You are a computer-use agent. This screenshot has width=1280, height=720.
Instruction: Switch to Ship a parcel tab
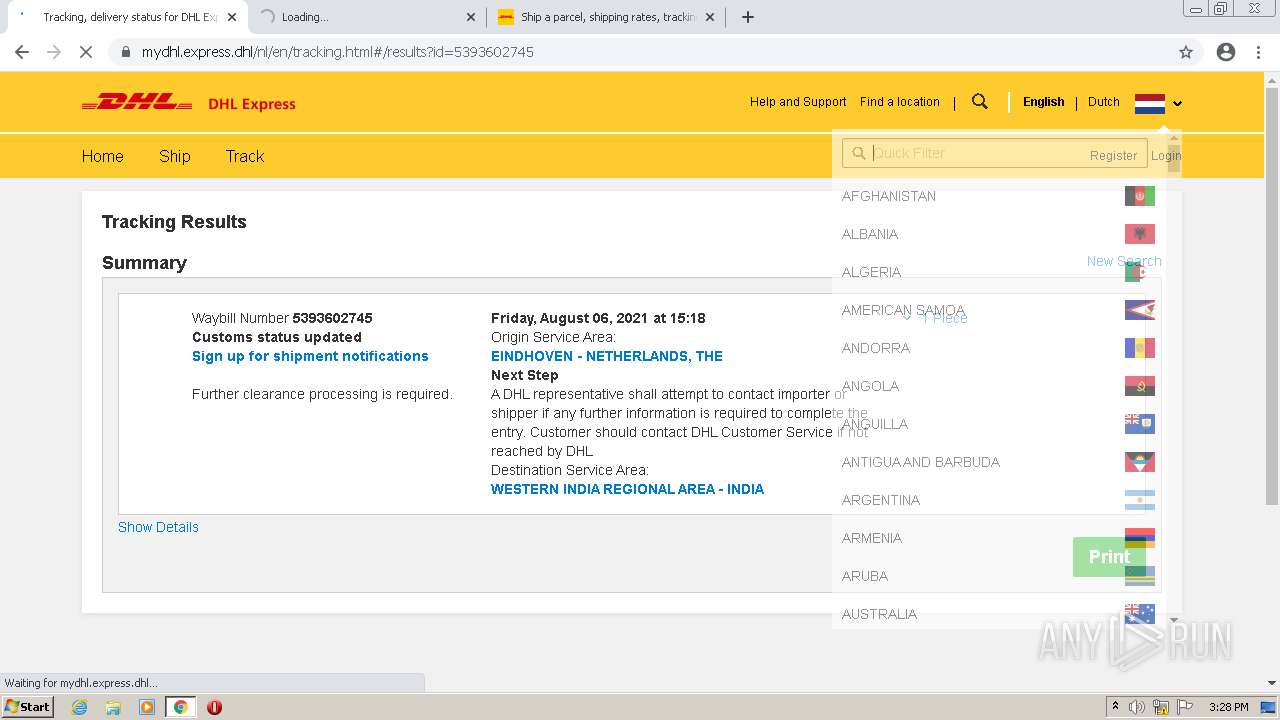[x=607, y=17]
